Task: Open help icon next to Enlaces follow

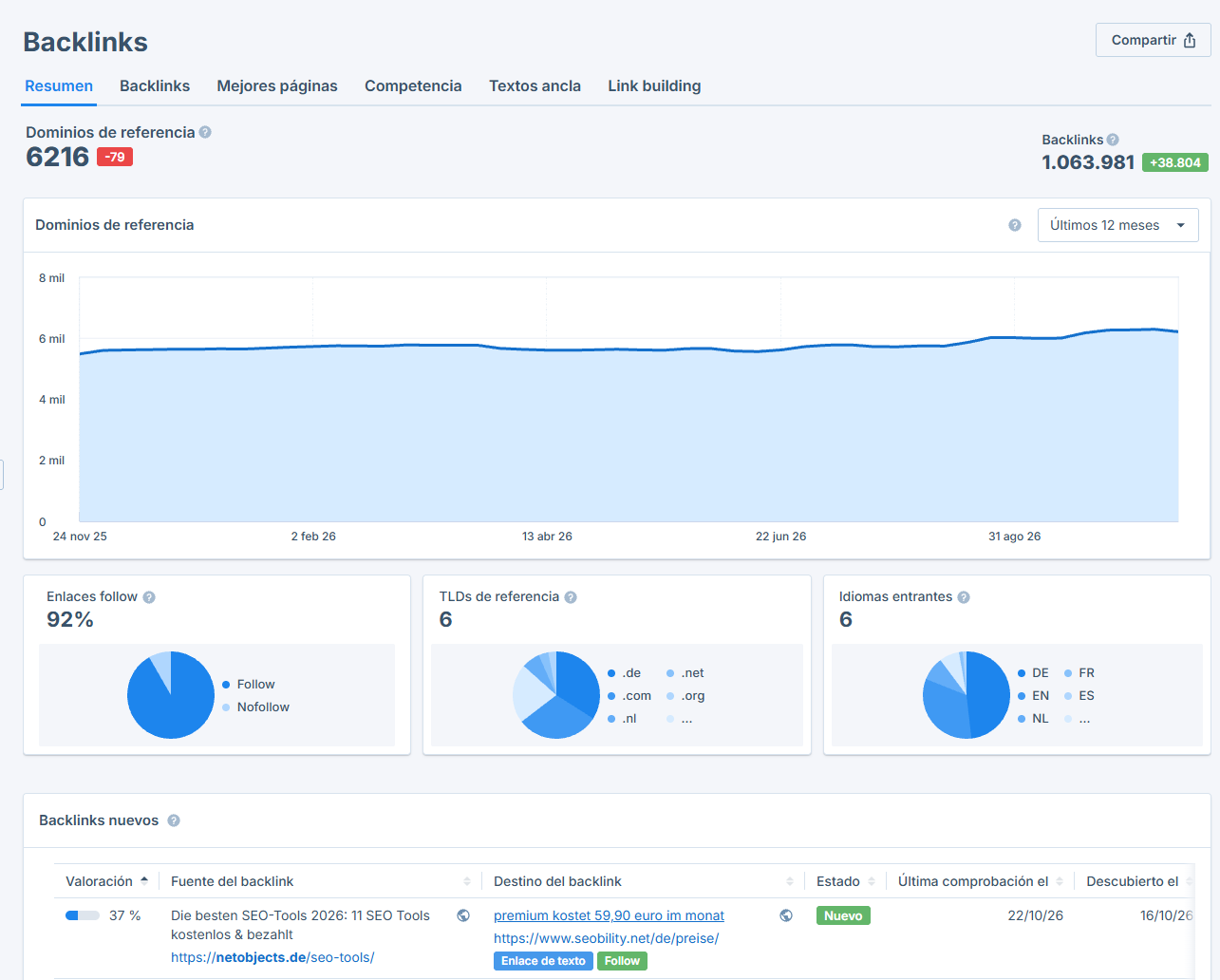Action: click(149, 597)
